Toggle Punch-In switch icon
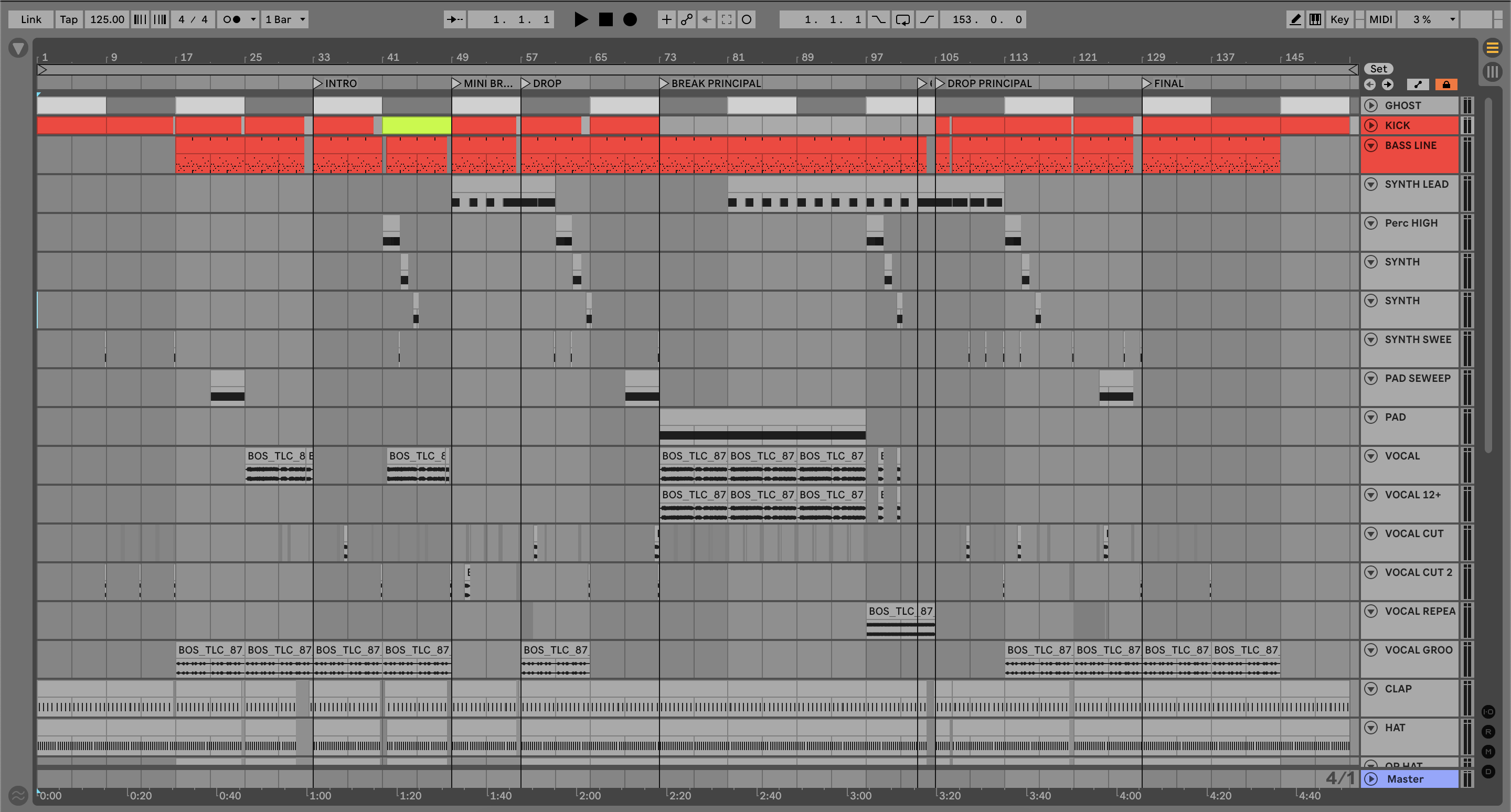The width and height of the screenshot is (1511, 812). (878, 19)
